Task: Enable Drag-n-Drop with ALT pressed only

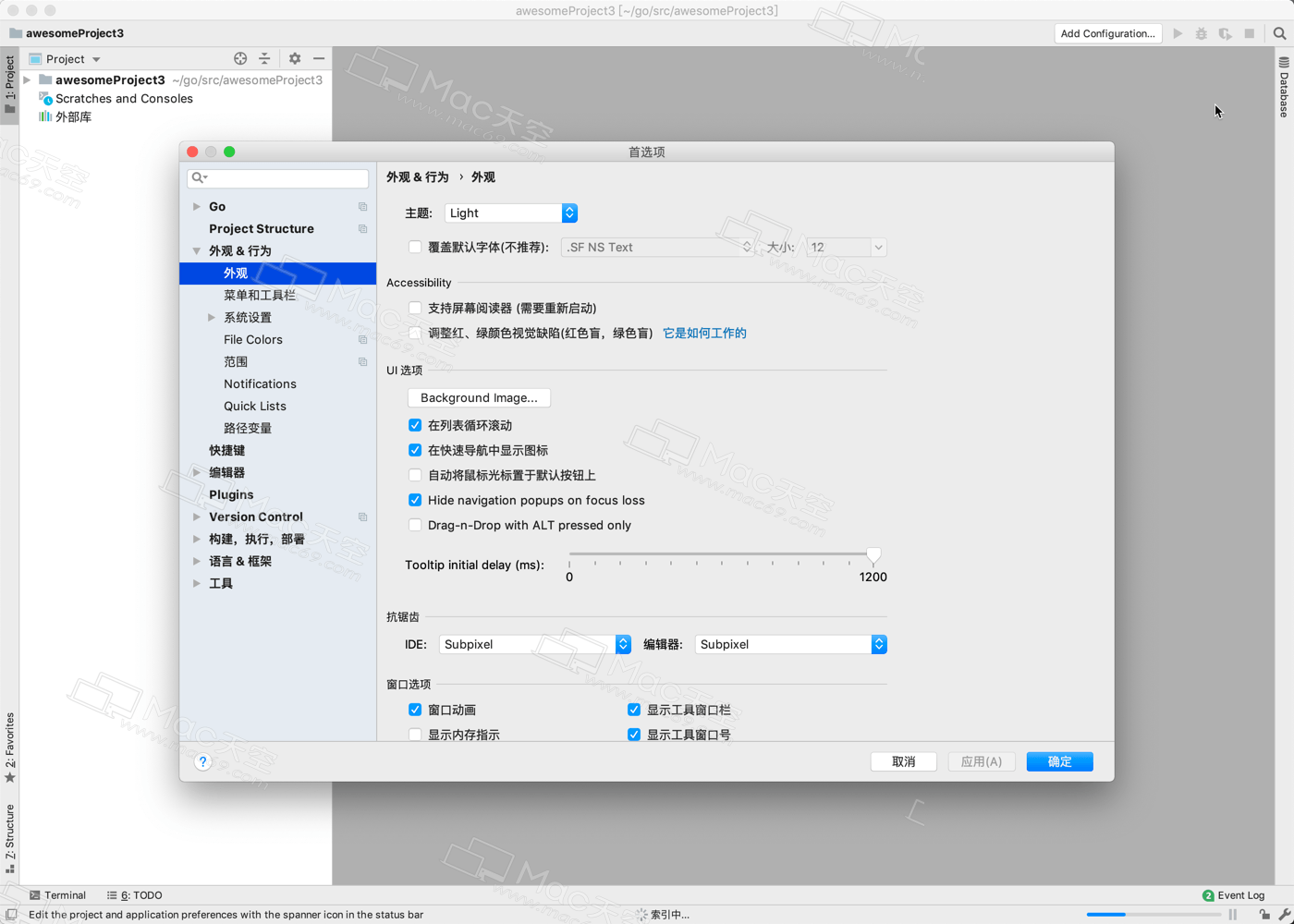Action: coord(415,525)
